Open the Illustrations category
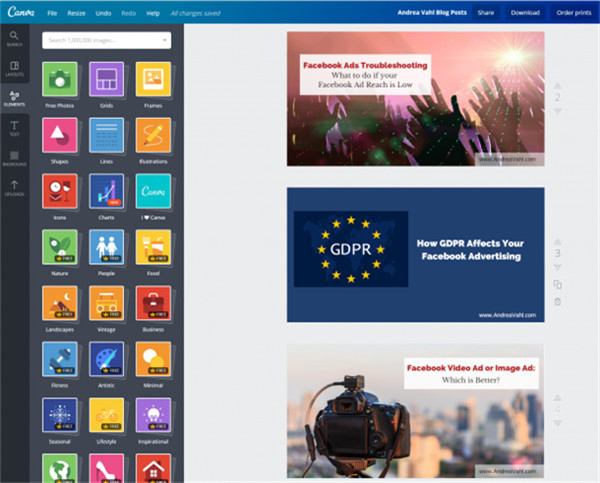The image size is (600, 483). tap(153, 135)
